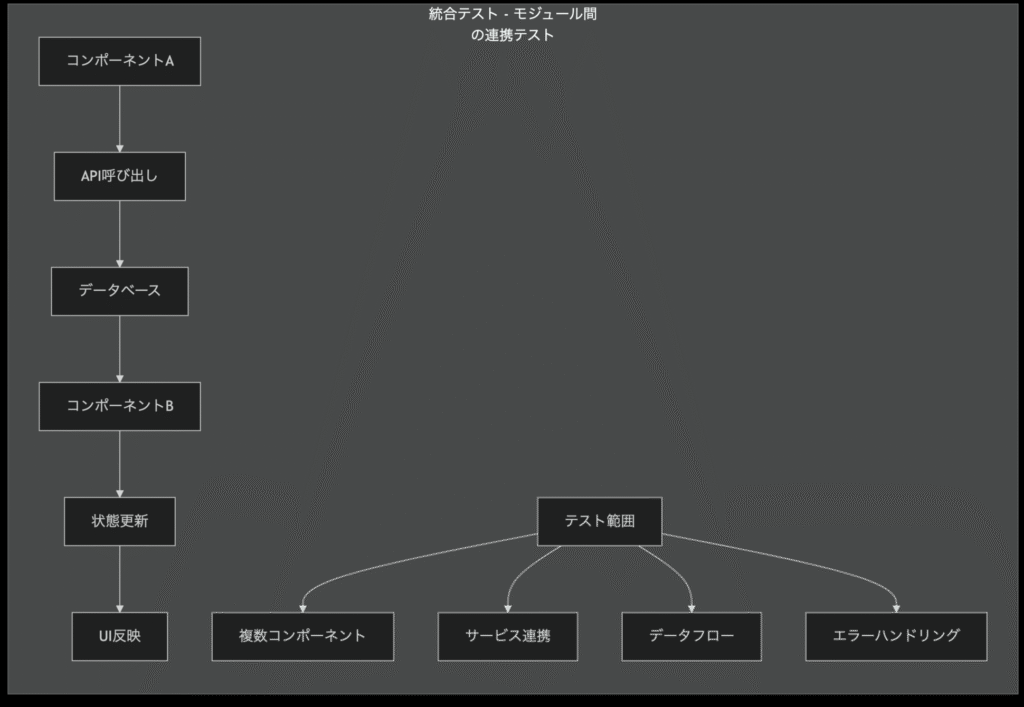The height and width of the screenshot is (707, 1024).
Task: Click the arrow from コンポーネントA to API呼び出し
Action: tap(120, 118)
